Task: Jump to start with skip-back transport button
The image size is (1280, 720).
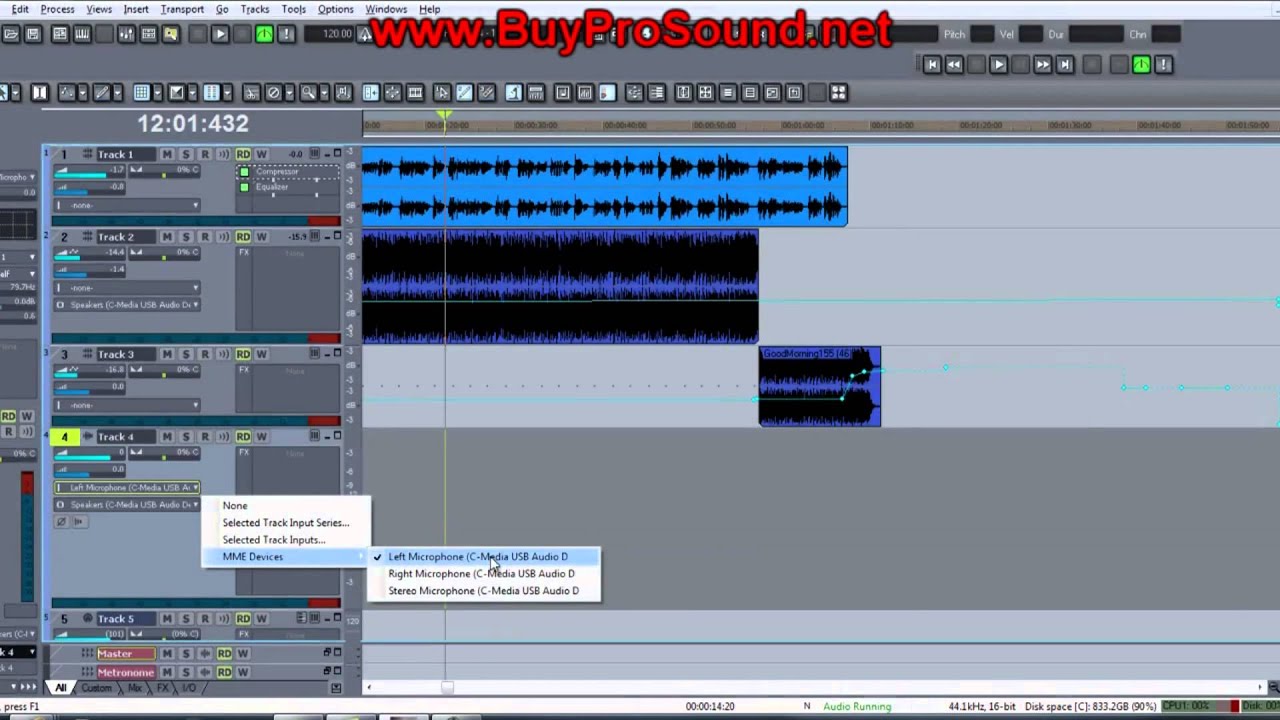Action: (x=932, y=65)
